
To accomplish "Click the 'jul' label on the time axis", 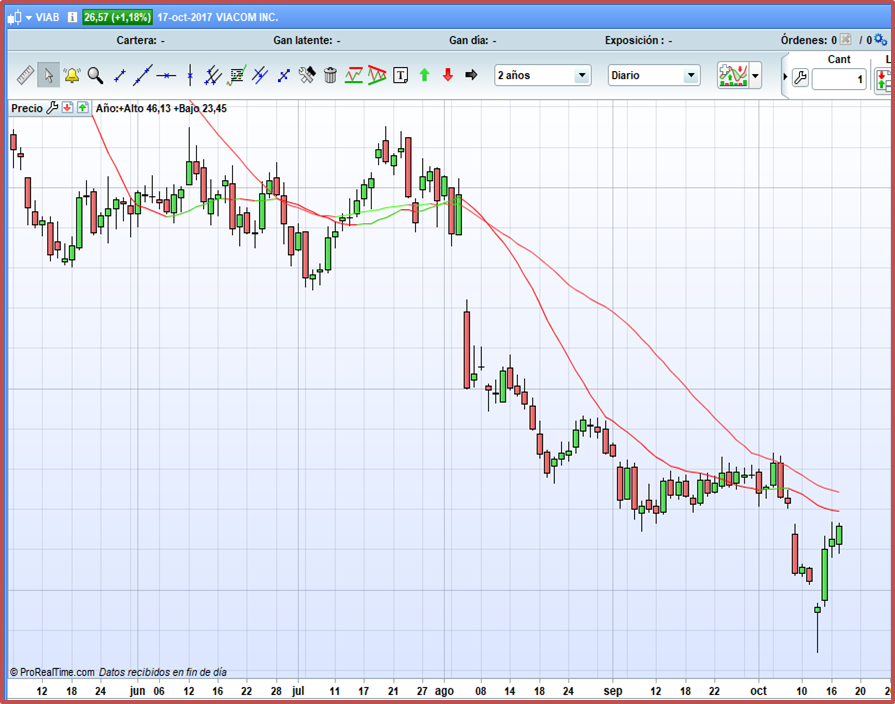I will pyautogui.click(x=298, y=691).
